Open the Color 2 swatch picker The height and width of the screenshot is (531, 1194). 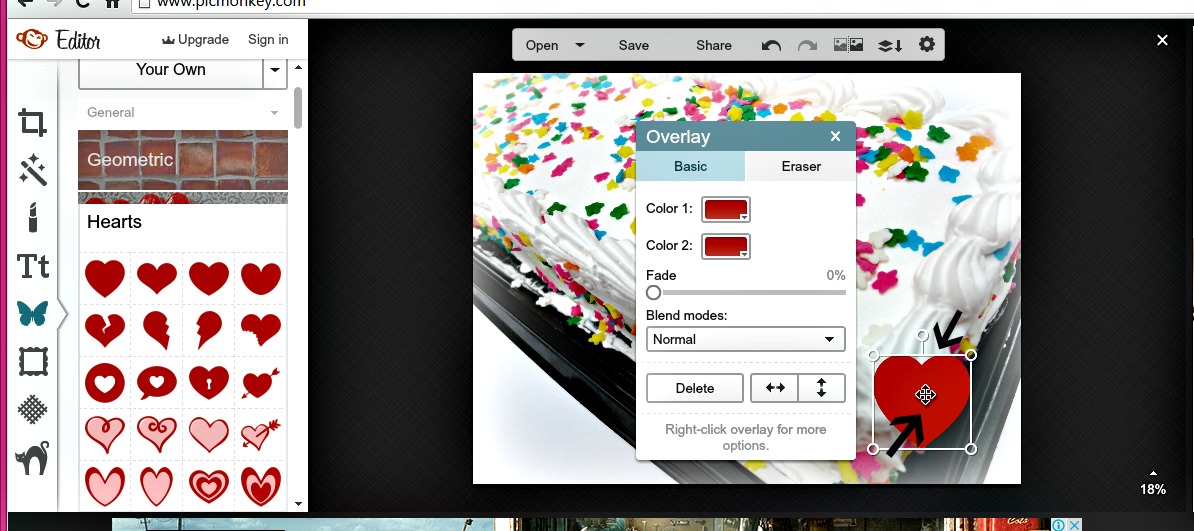(x=726, y=246)
